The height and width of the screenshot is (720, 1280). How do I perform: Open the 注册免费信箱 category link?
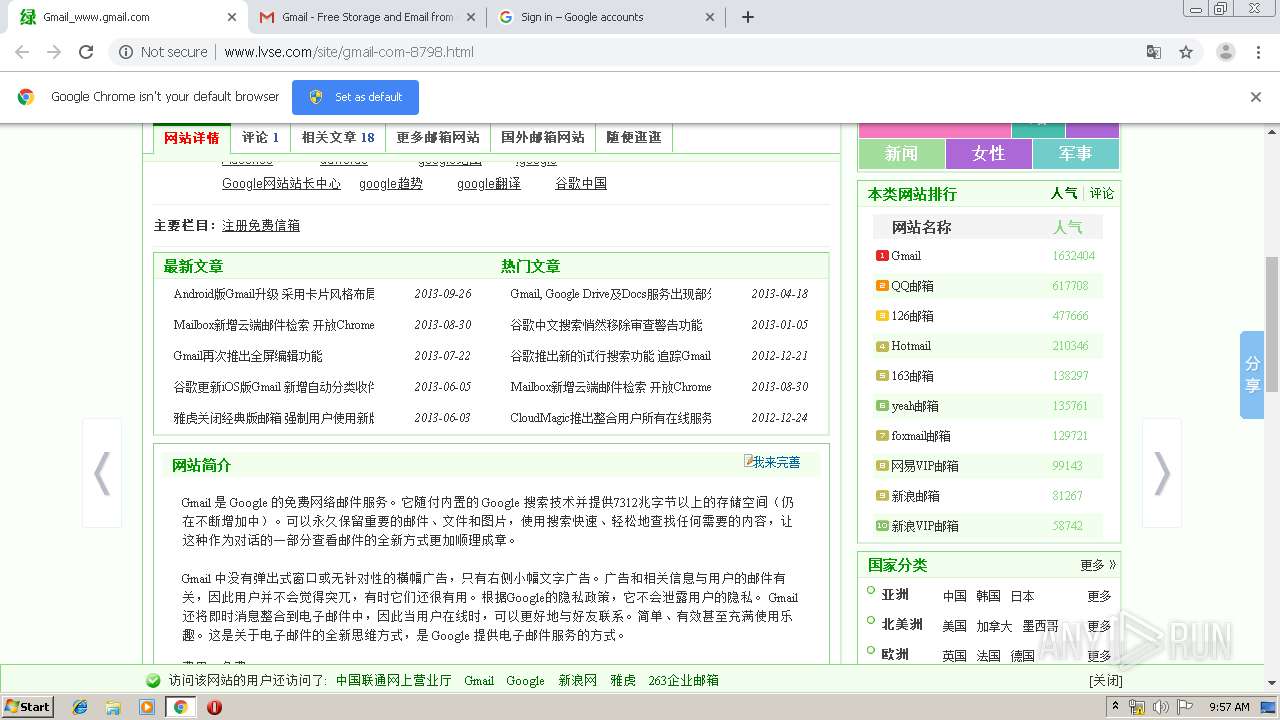[x=261, y=226]
